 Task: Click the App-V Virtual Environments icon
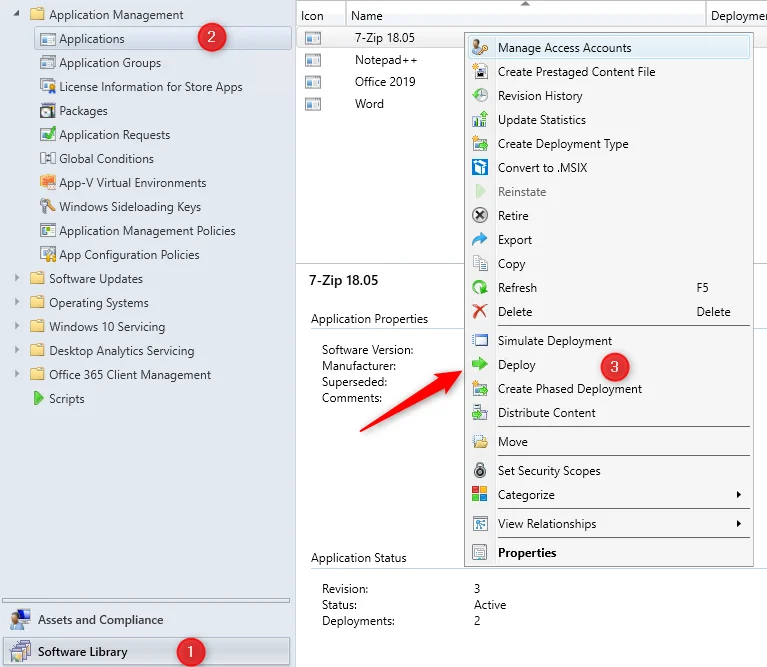(47, 182)
